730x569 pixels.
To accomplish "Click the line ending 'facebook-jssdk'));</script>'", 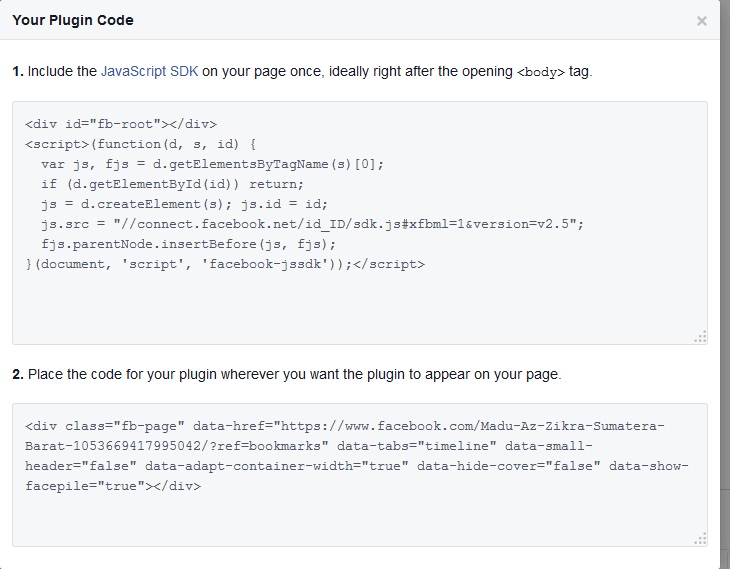I will [225, 264].
